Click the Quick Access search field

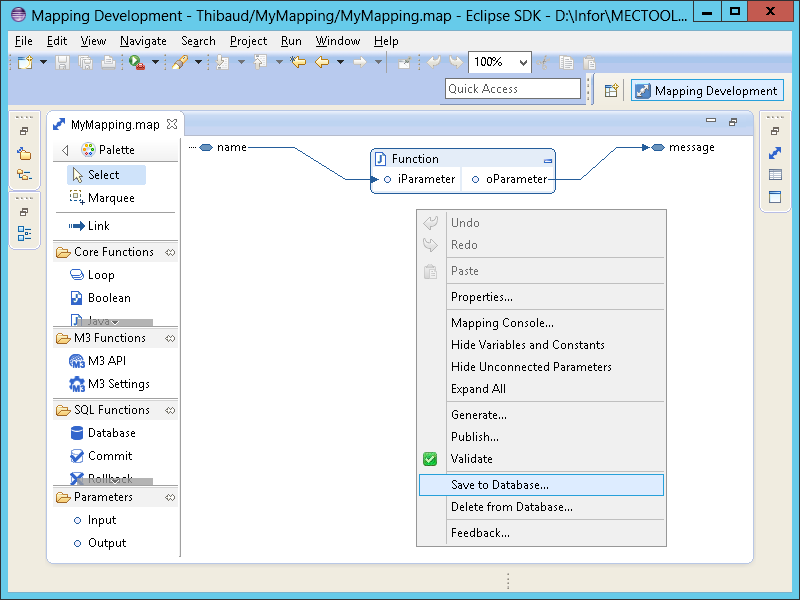click(x=512, y=89)
